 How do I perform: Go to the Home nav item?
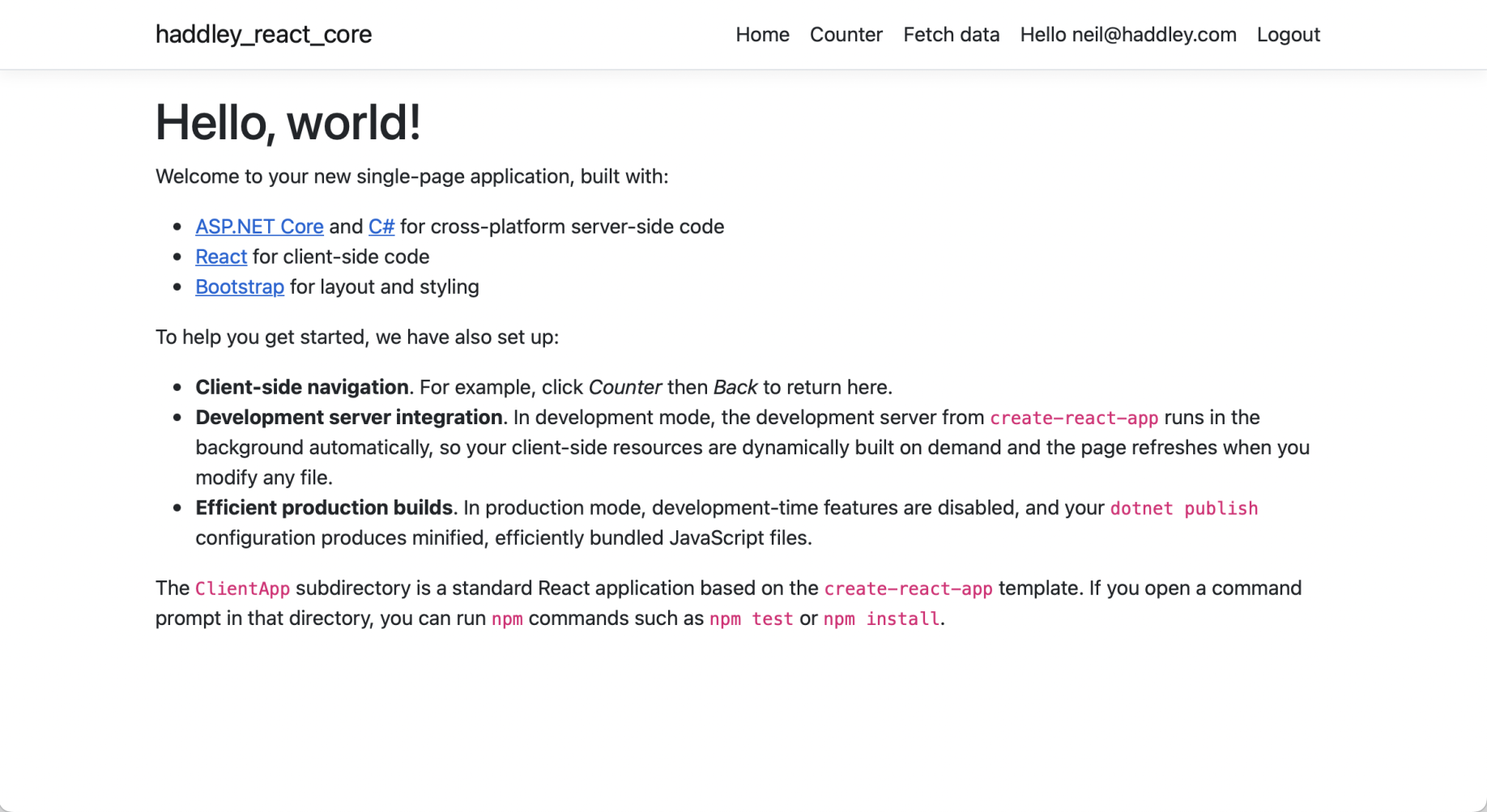coord(762,35)
